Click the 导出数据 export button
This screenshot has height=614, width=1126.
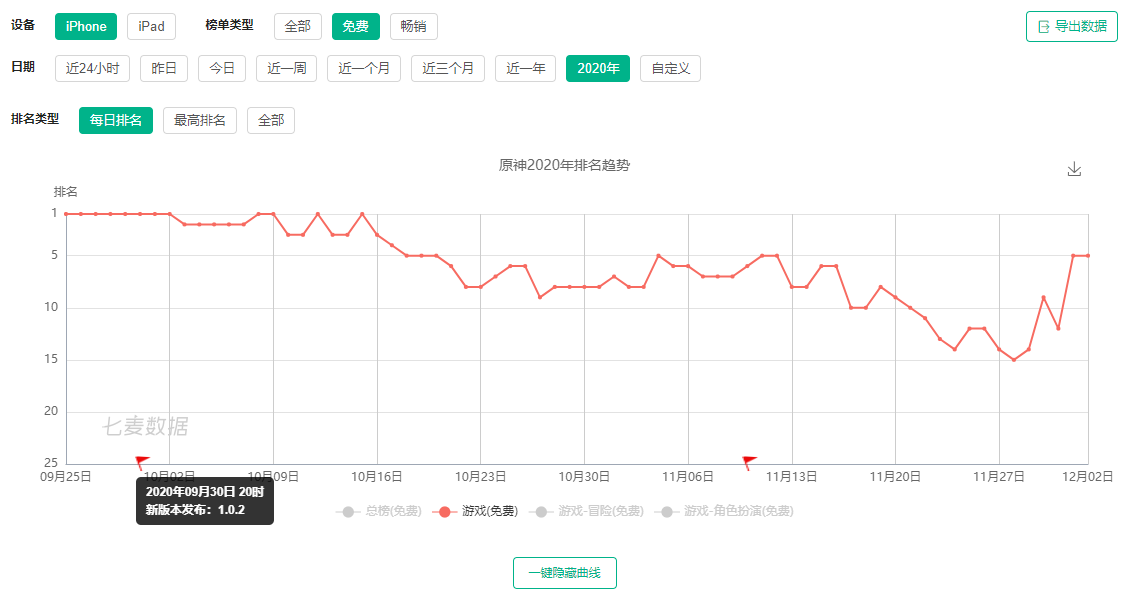coord(1071,27)
